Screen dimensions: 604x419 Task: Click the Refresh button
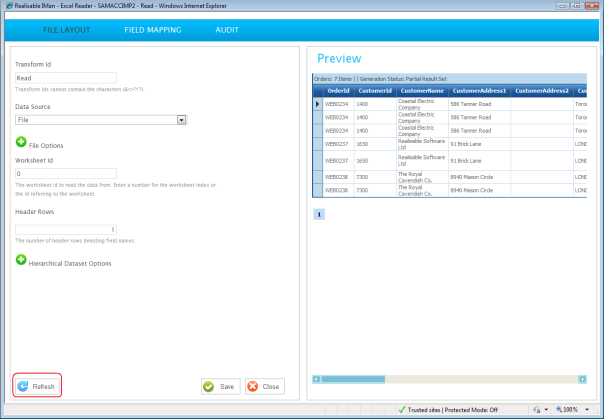(x=37, y=386)
